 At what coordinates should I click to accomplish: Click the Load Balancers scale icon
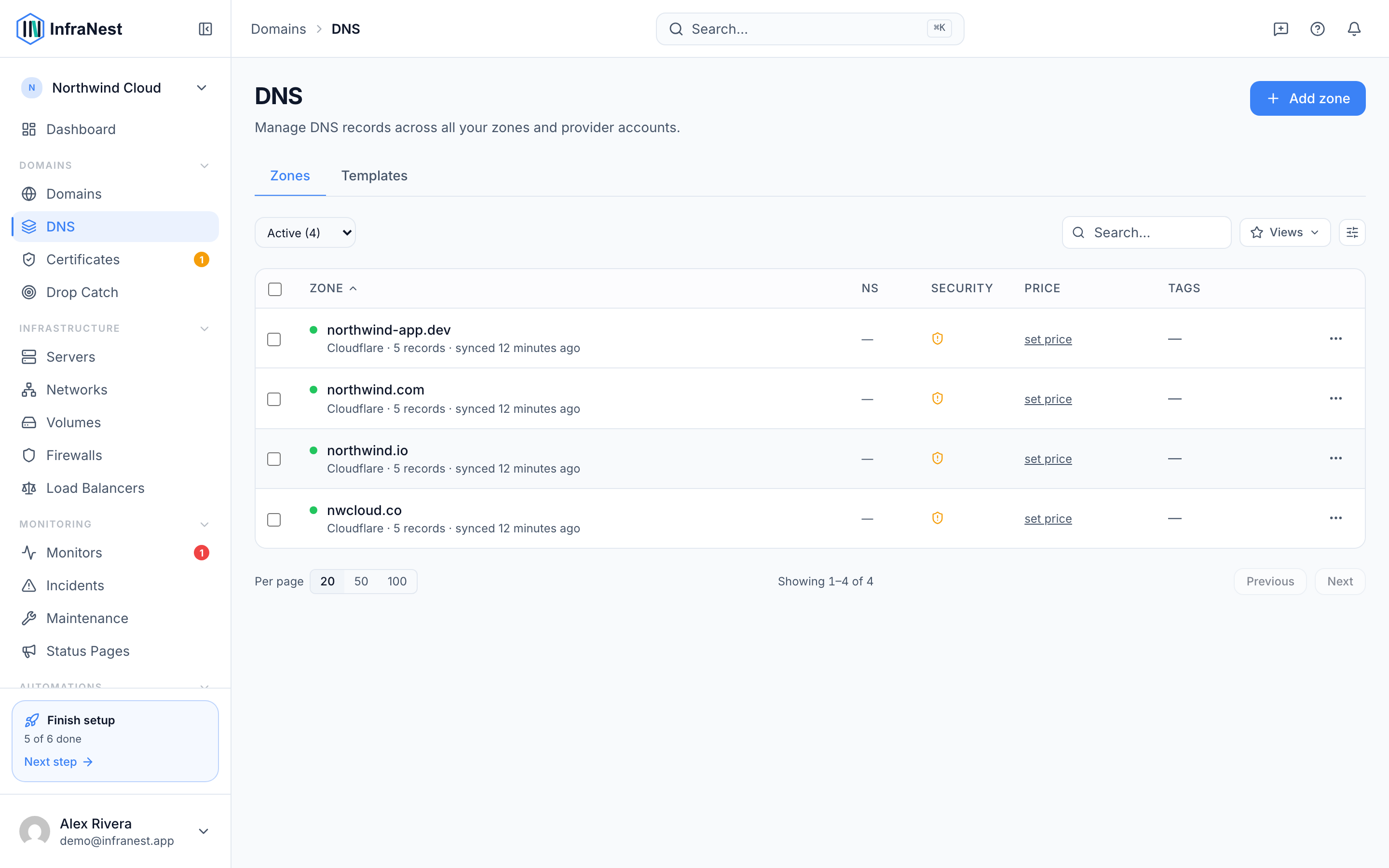(x=29, y=488)
